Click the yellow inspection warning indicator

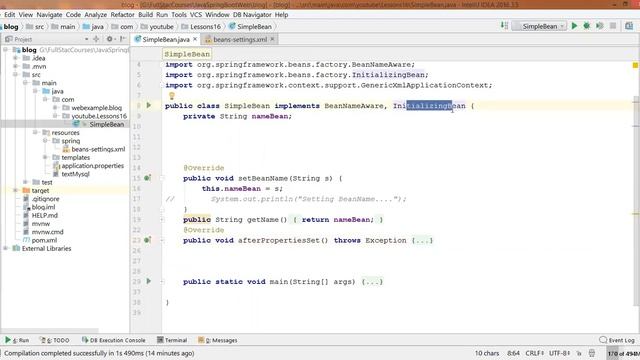pos(635,65)
